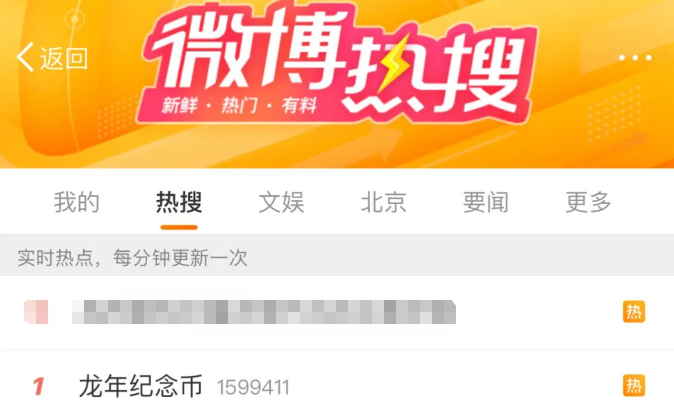Open the 龙年纪念币 trending topic
674x410 pixels.
[141, 386]
